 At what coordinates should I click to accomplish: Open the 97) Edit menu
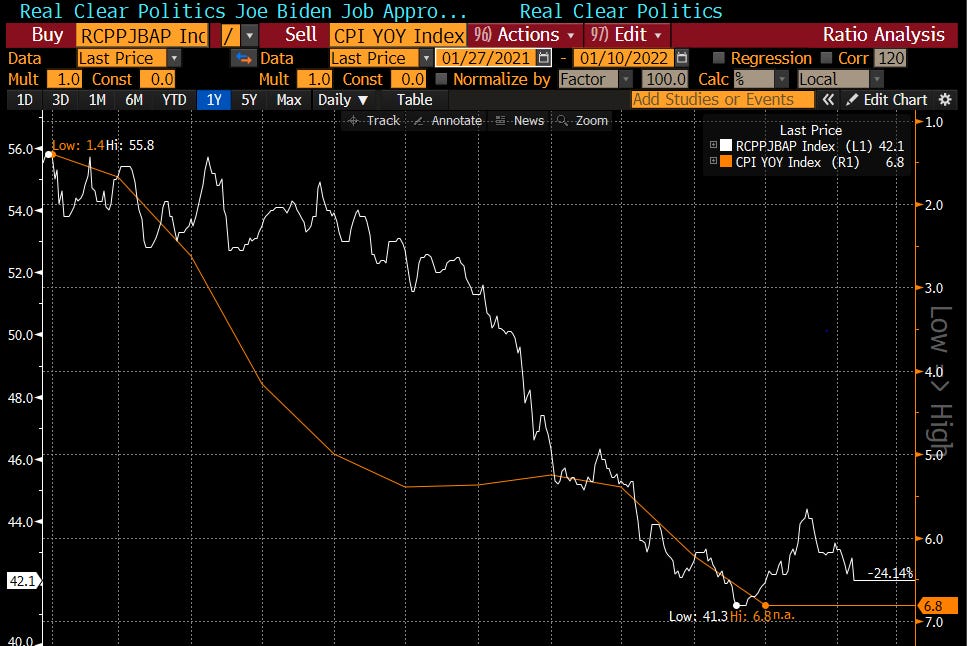pos(626,35)
